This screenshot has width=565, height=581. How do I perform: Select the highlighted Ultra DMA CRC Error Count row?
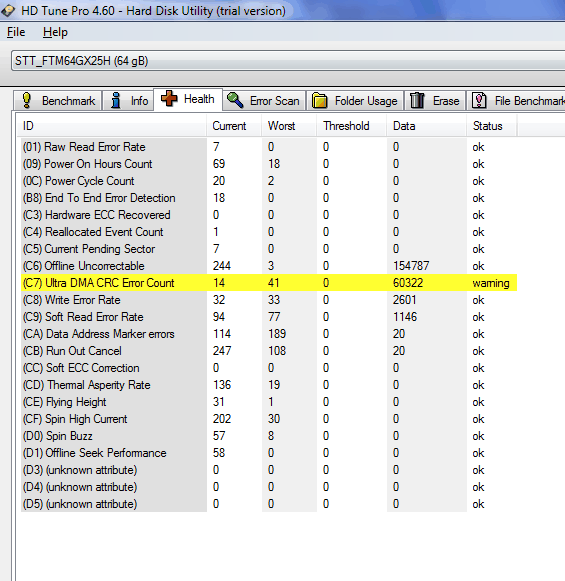pyautogui.click(x=269, y=283)
